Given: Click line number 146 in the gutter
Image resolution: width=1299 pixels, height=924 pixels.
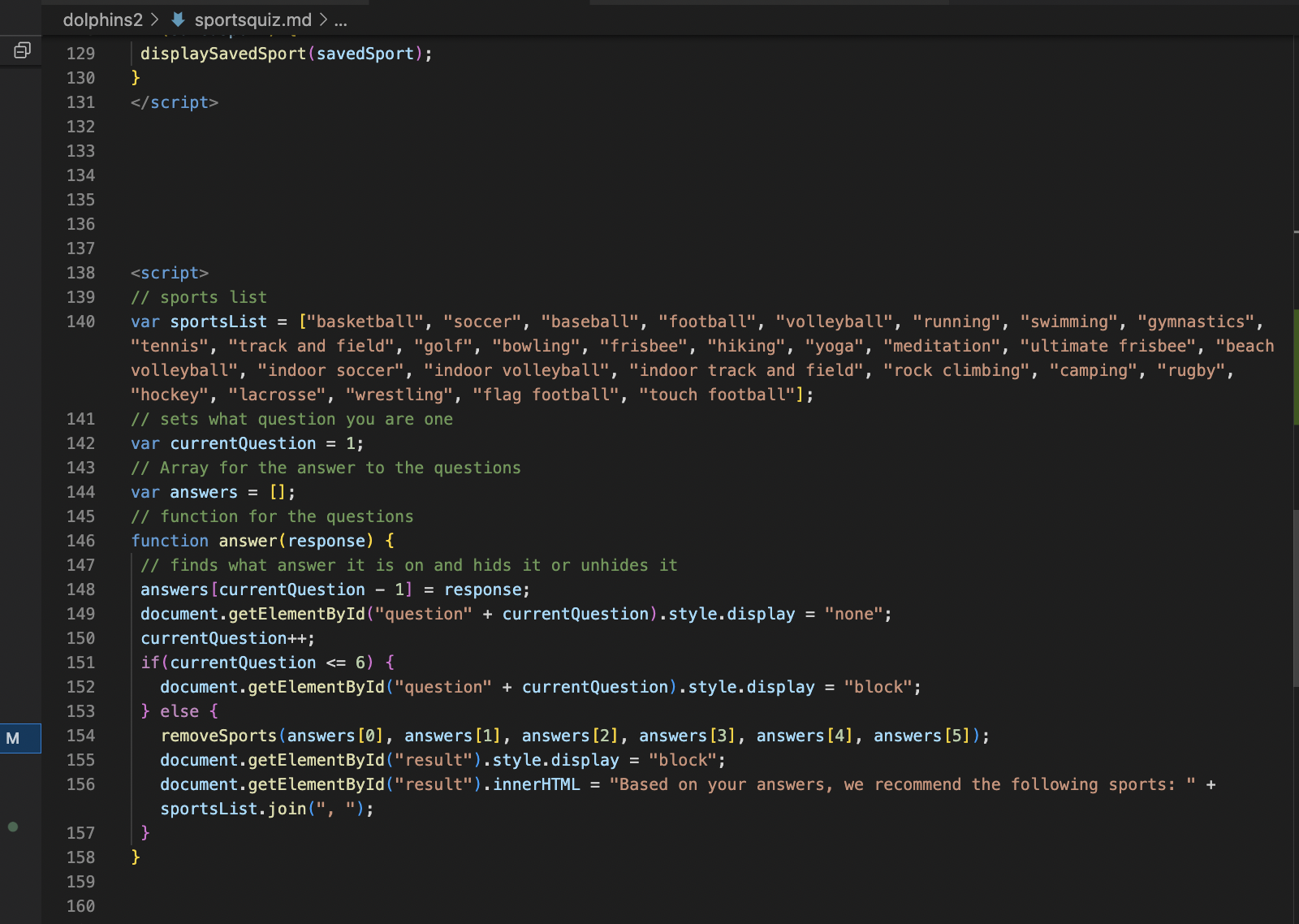Looking at the screenshot, I should tap(80, 541).
